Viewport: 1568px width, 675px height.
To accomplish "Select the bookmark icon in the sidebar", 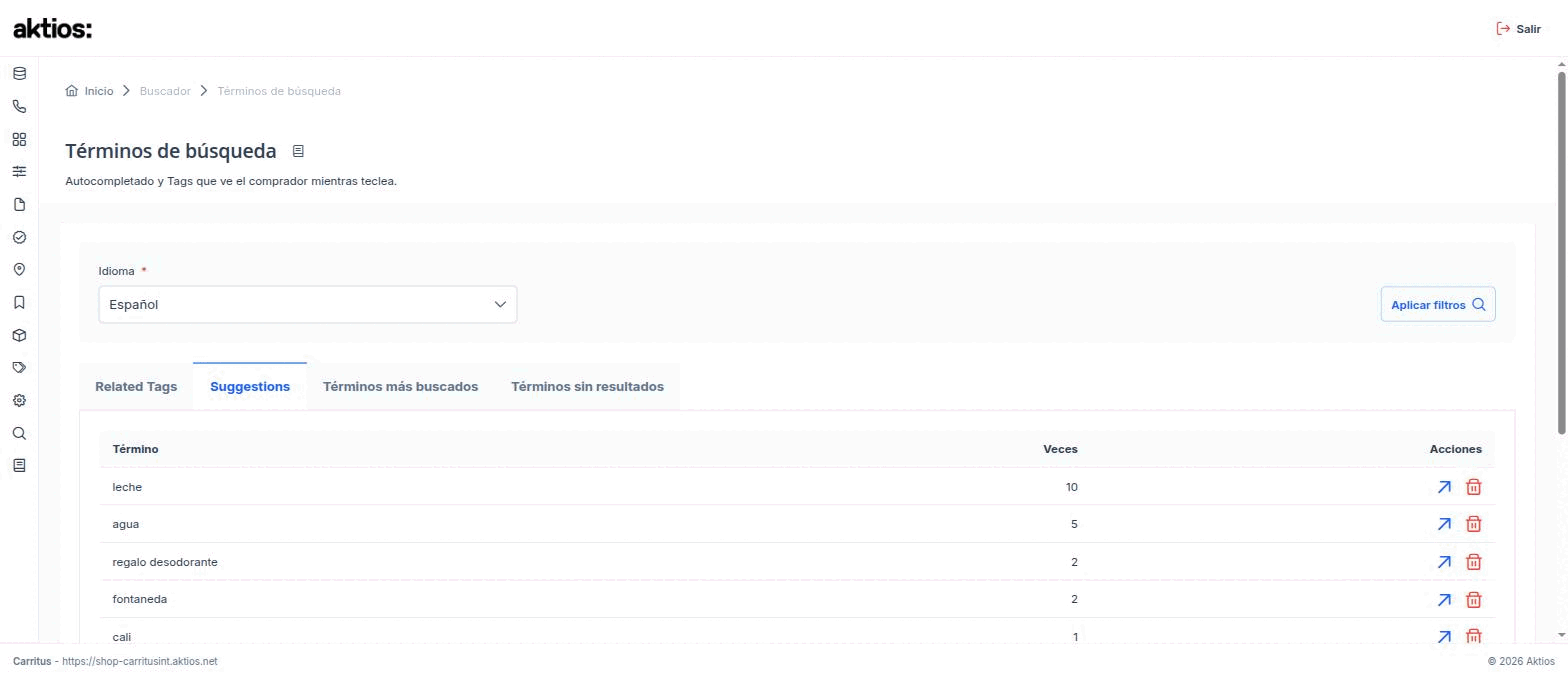I will (x=19, y=302).
